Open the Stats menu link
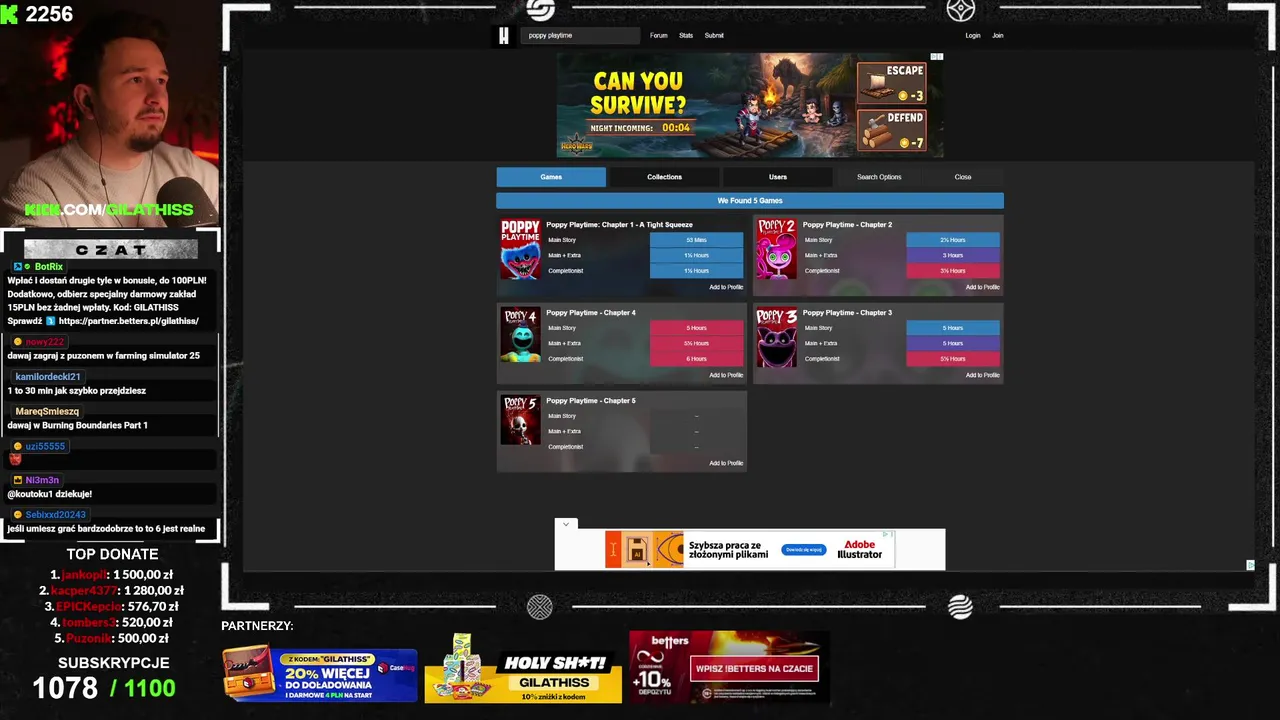Viewport: 1280px width, 720px height. pyautogui.click(x=686, y=36)
